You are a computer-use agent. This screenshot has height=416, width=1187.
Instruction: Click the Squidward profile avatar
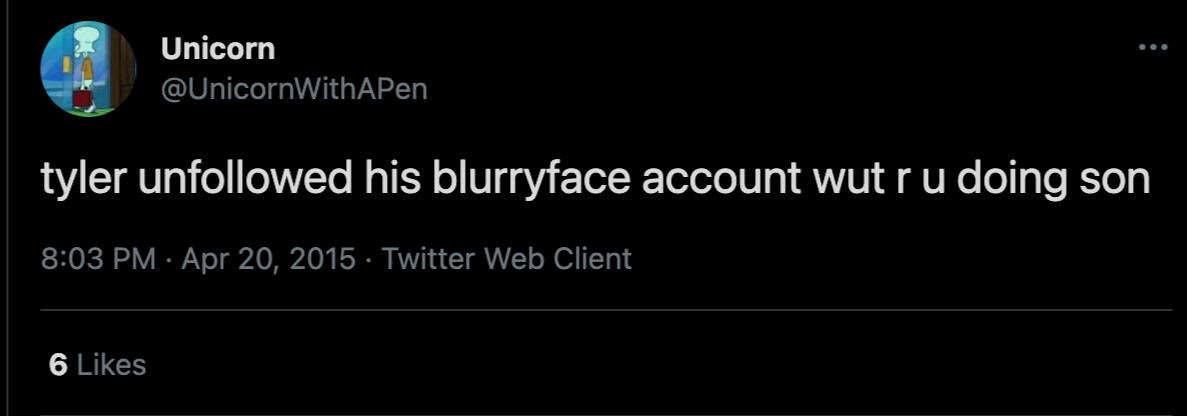(x=87, y=68)
